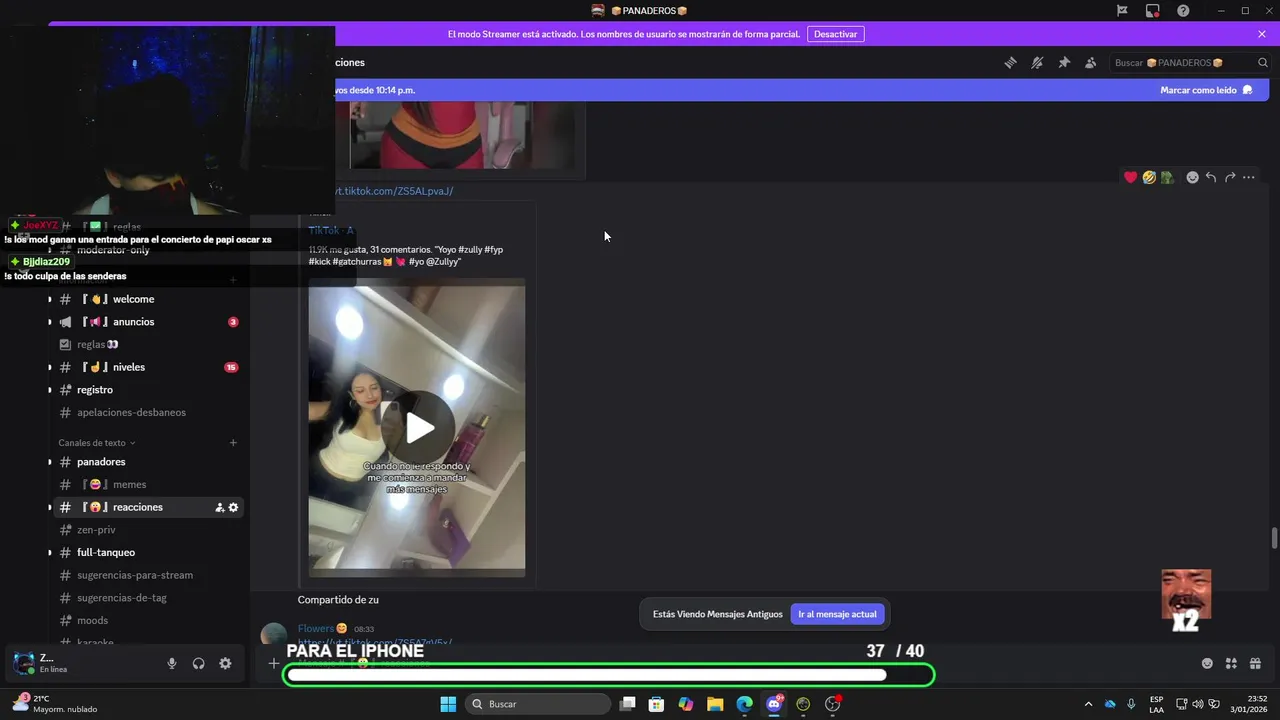The image size is (1280, 720).
Task: Open the Threads icon in channel header
Action: pos(1010,62)
